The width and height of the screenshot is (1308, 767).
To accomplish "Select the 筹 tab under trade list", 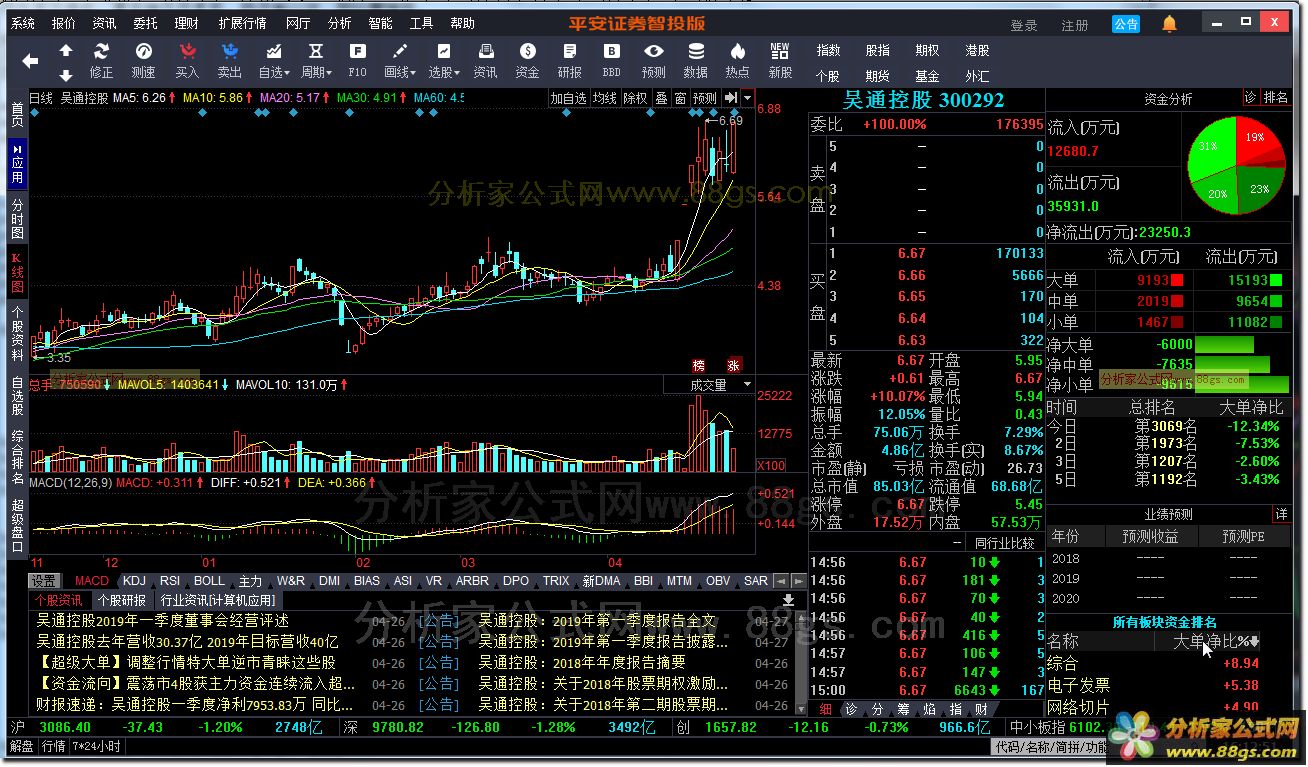I will pos(902,710).
